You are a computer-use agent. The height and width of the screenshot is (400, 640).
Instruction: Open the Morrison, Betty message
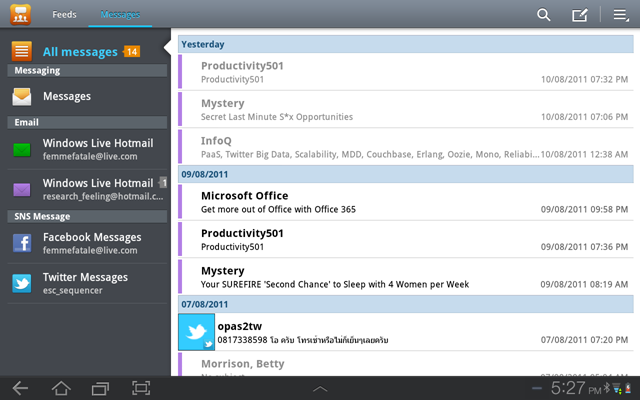point(406,364)
